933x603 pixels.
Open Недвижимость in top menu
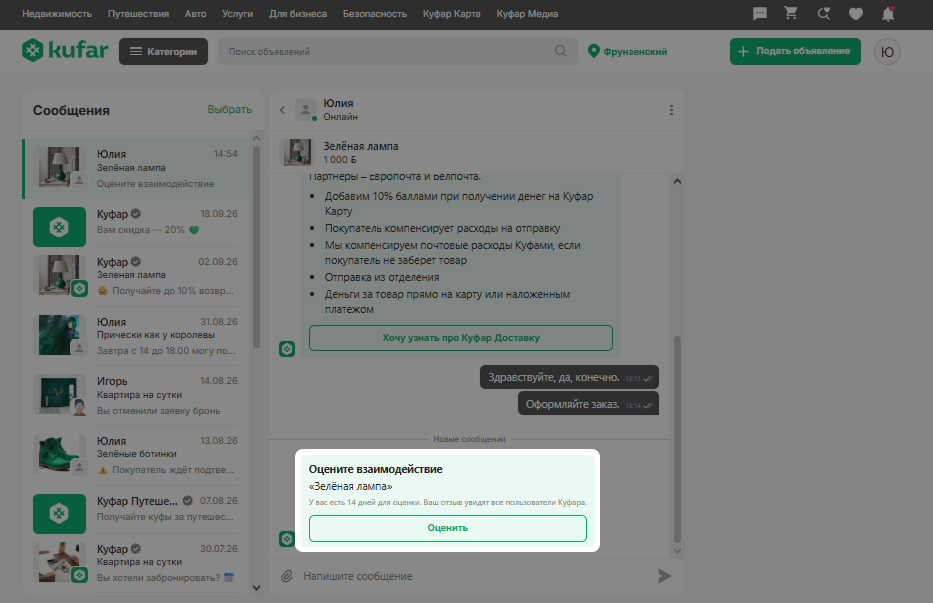point(57,14)
